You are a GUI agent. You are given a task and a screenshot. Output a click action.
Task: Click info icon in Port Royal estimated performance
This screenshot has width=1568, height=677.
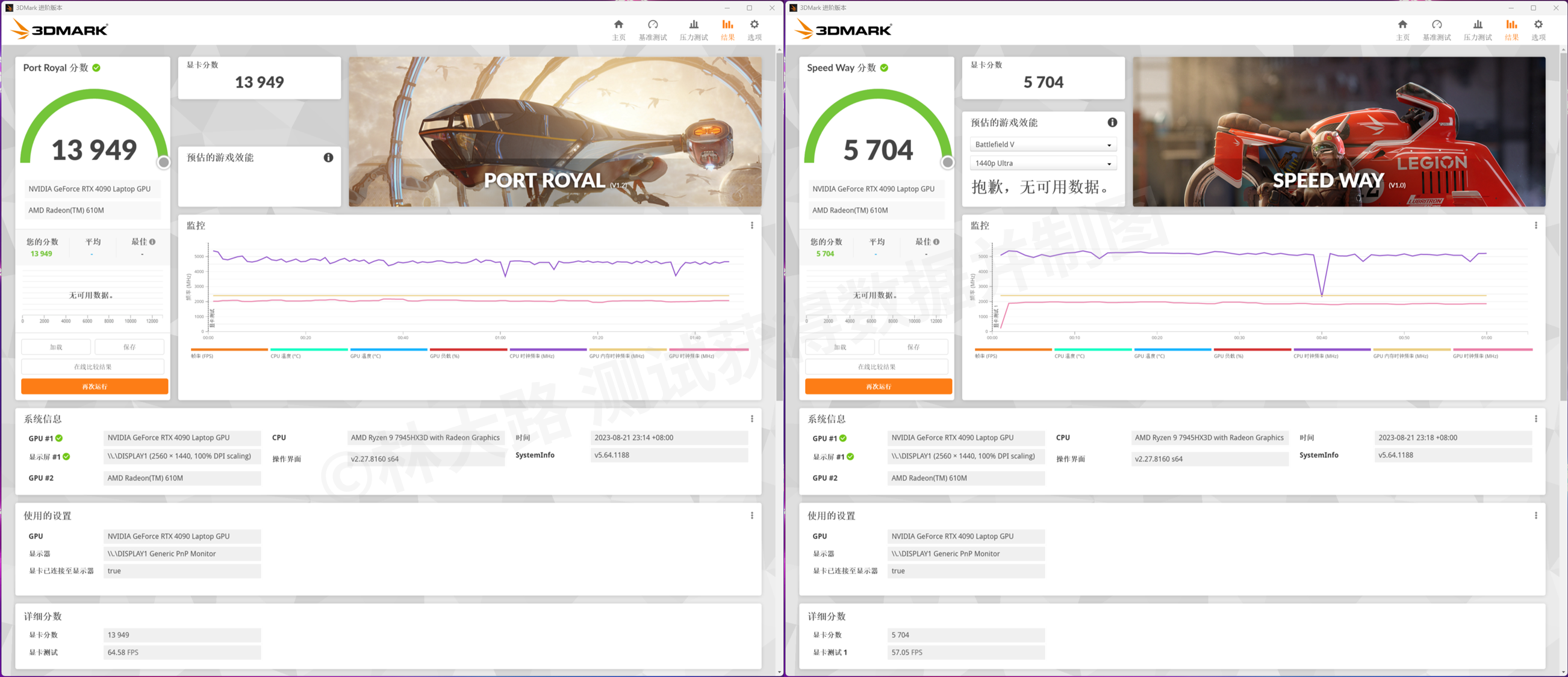pos(328,158)
